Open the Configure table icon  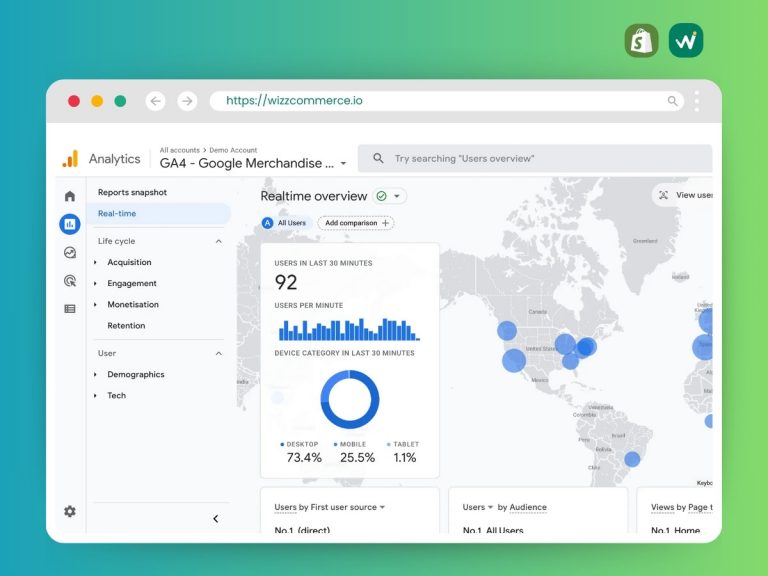[70, 309]
